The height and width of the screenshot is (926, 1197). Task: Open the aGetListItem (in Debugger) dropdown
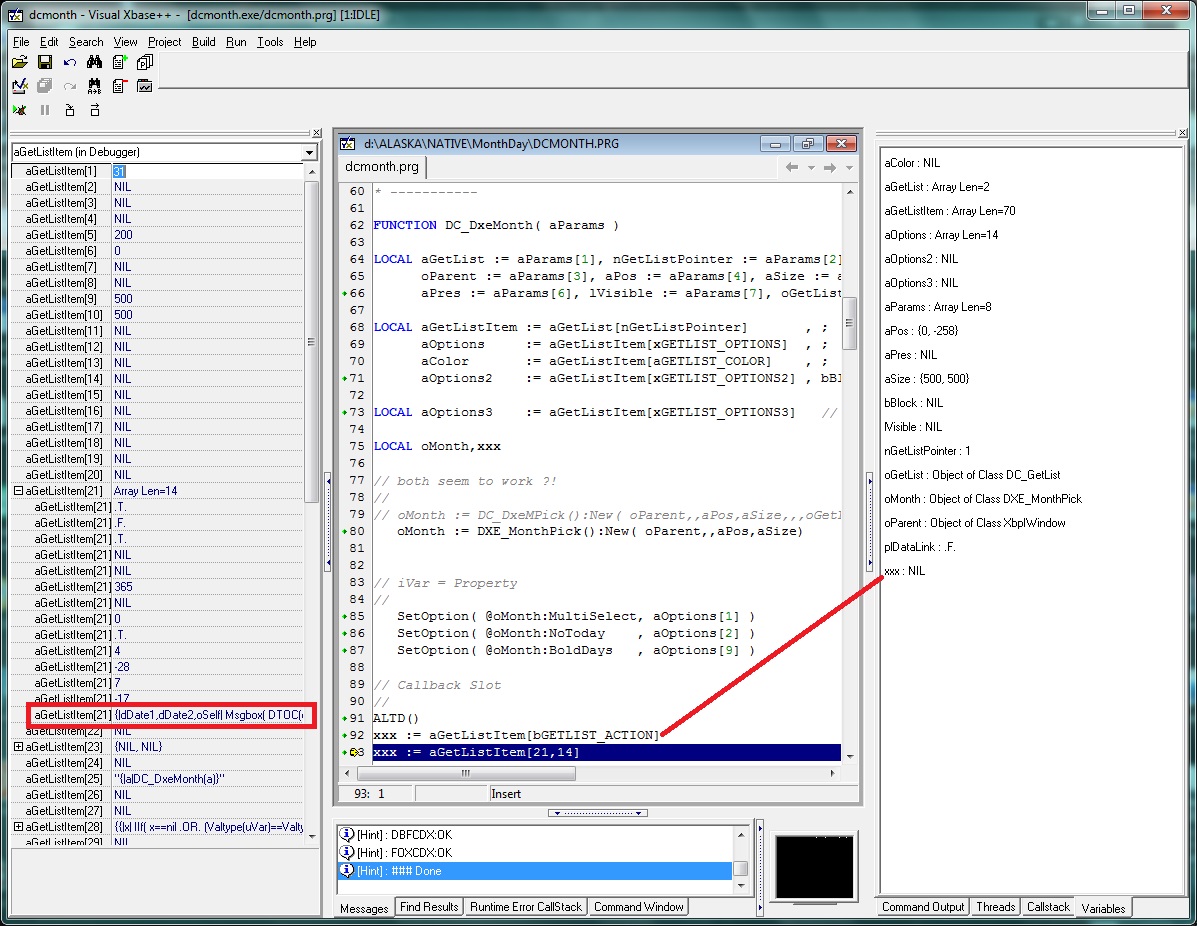309,152
